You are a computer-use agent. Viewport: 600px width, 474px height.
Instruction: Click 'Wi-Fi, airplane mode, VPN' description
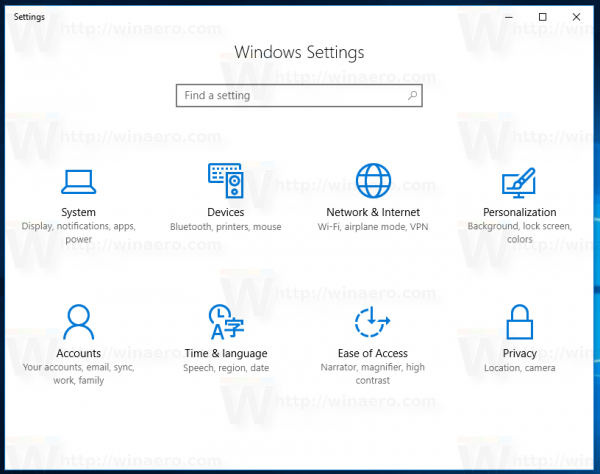click(x=373, y=227)
